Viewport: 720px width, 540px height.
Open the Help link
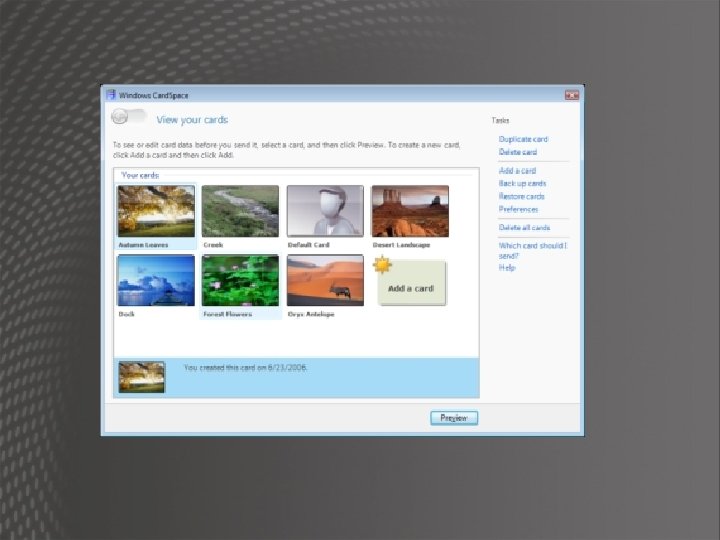tap(507, 268)
